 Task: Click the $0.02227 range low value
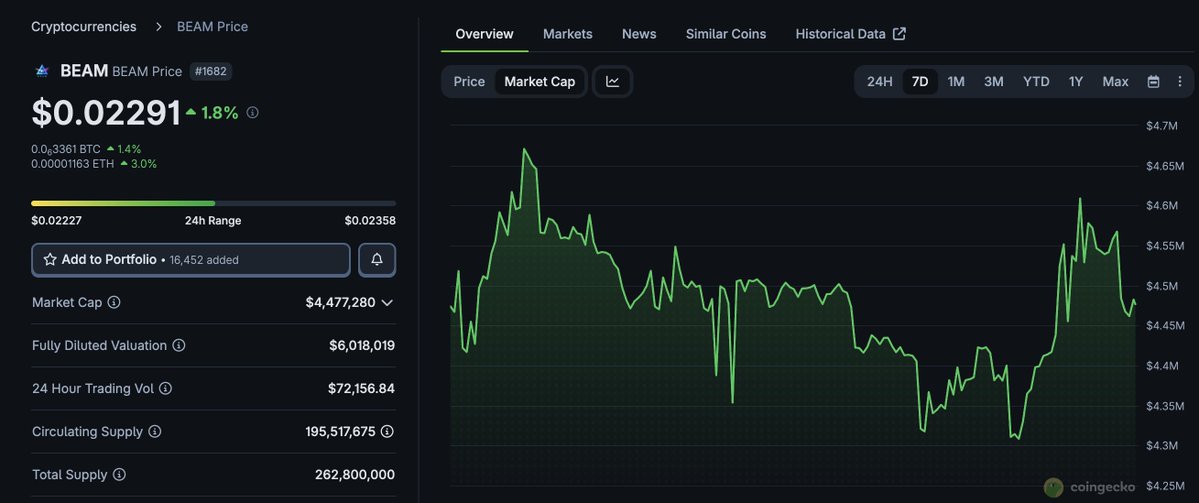click(57, 221)
